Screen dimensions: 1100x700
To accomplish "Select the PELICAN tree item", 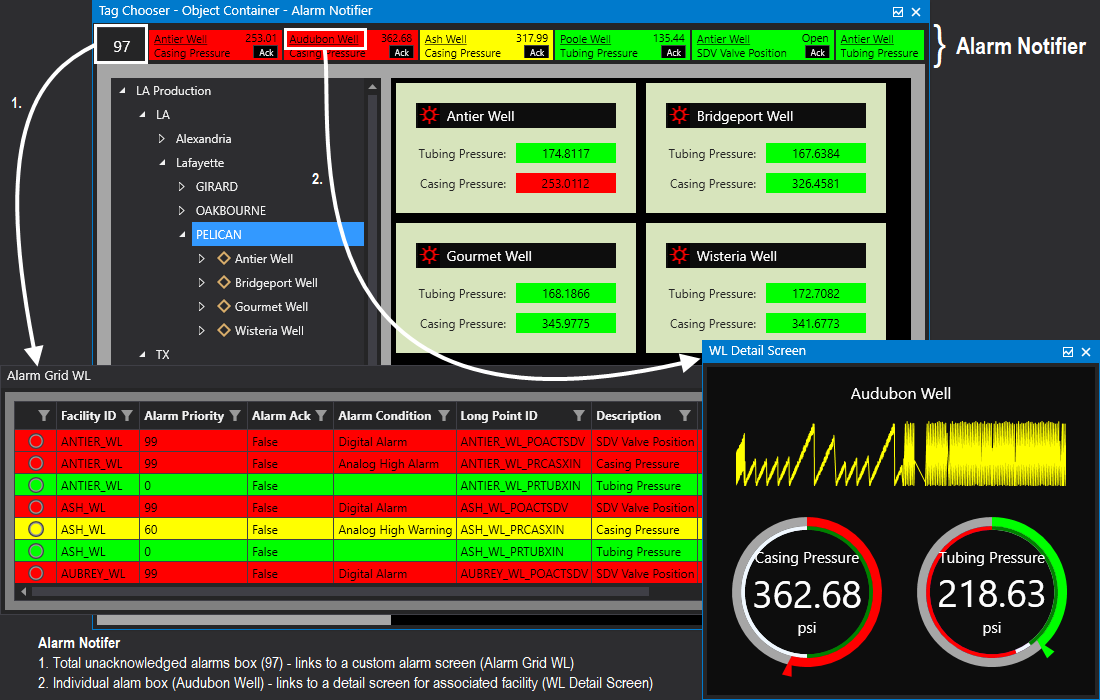I will click(278, 234).
